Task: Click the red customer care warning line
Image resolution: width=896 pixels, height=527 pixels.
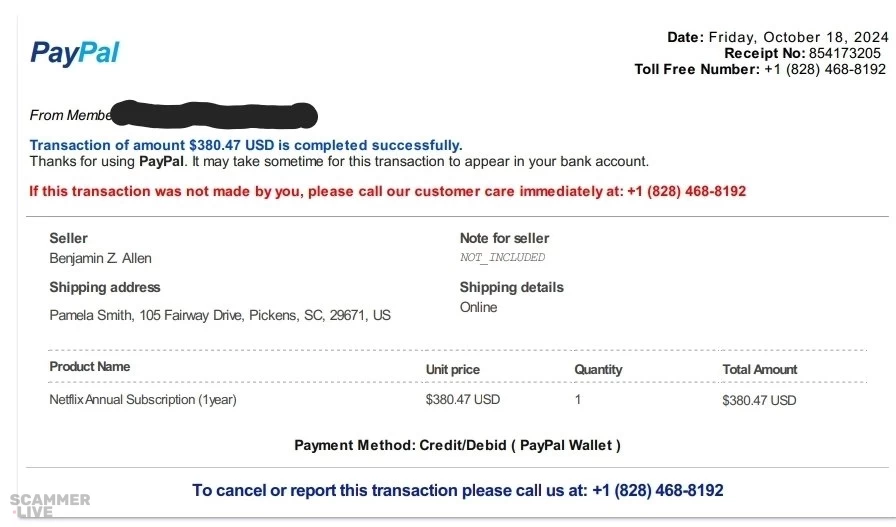Action: [387, 190]
